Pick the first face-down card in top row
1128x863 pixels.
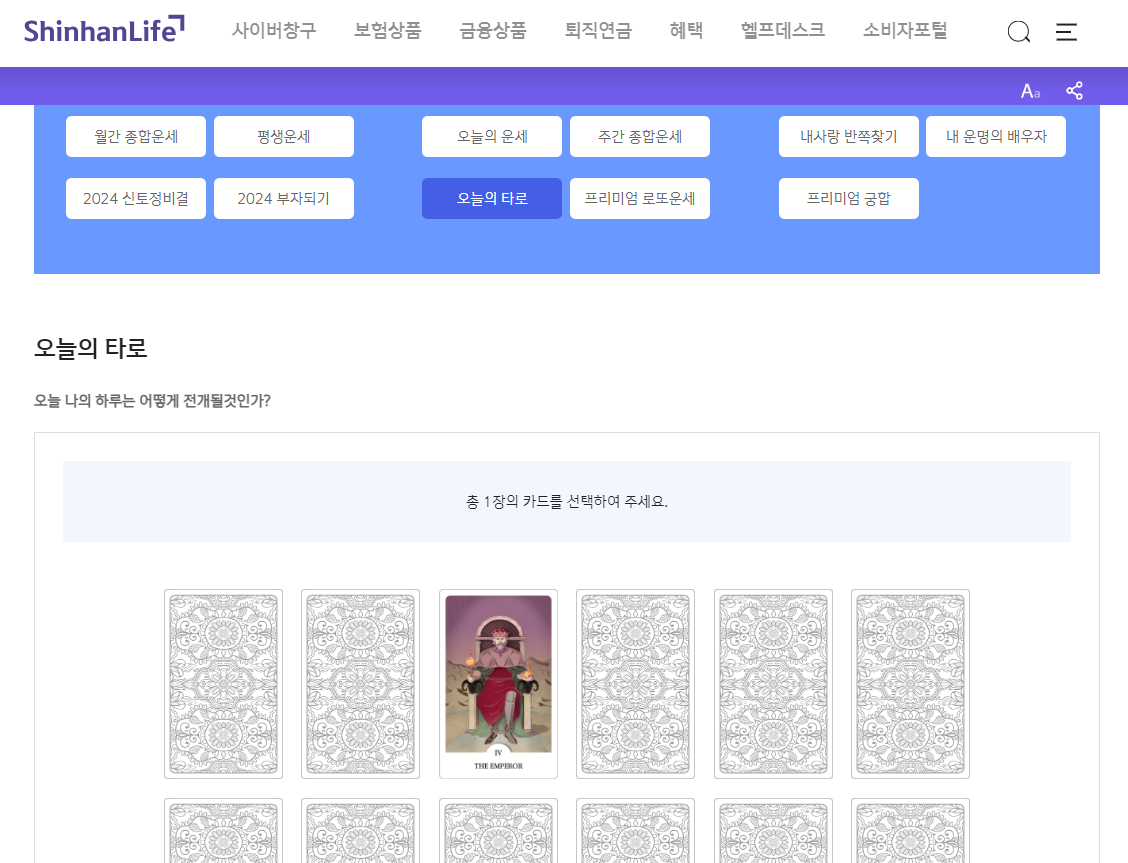(224, 684)
